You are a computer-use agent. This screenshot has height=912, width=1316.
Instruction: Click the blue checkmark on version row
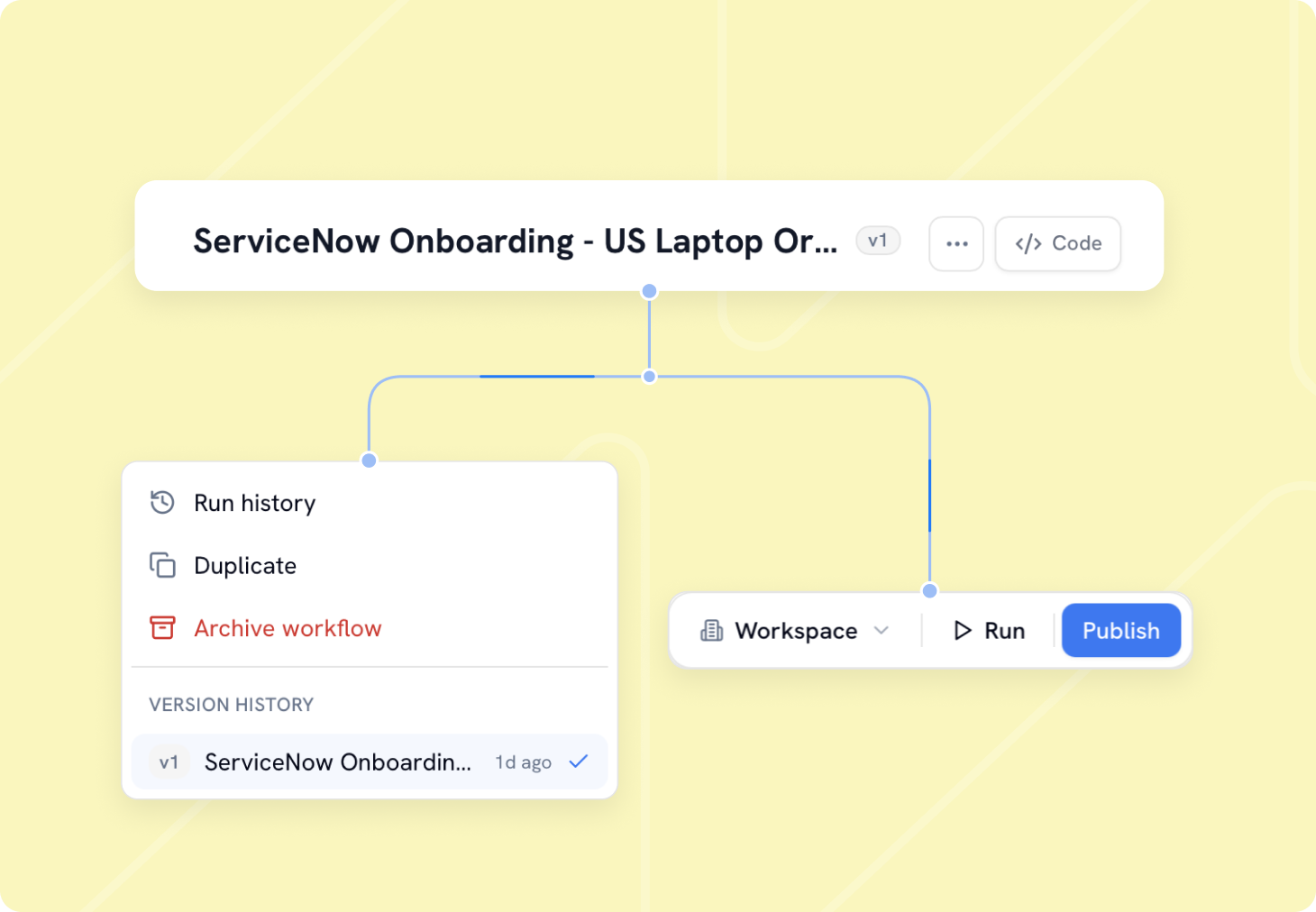[x=579, y=762]
